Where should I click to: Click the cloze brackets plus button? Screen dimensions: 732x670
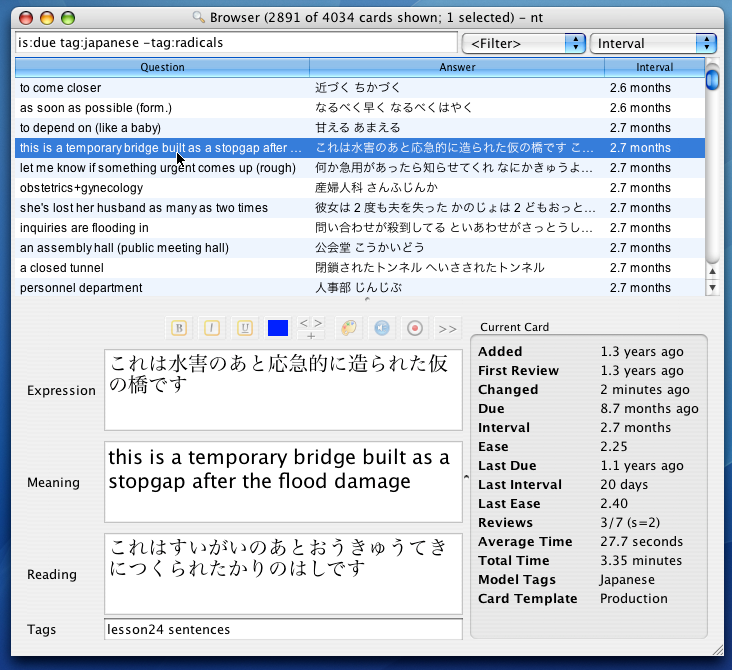pos(311,328)
